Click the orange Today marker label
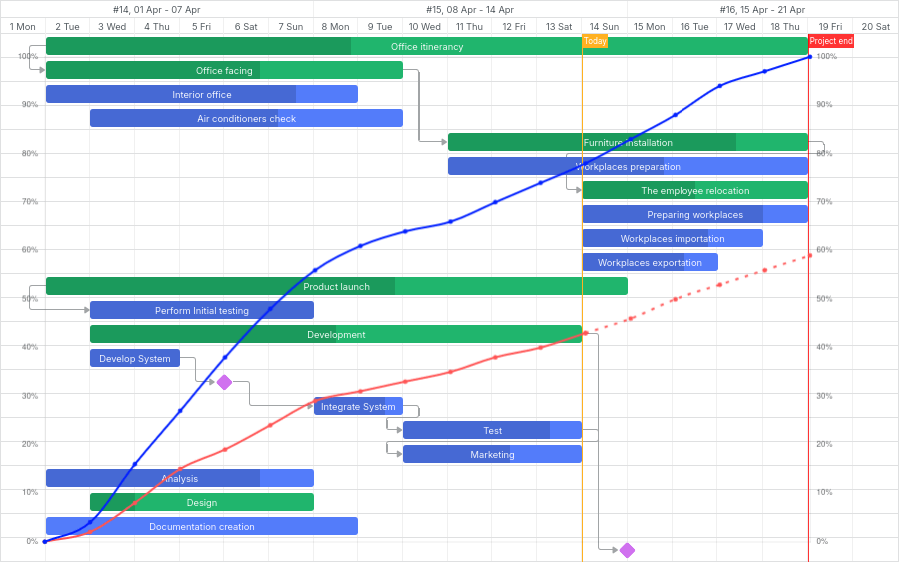Screen dimensions: 900x562 coord(594,41)
